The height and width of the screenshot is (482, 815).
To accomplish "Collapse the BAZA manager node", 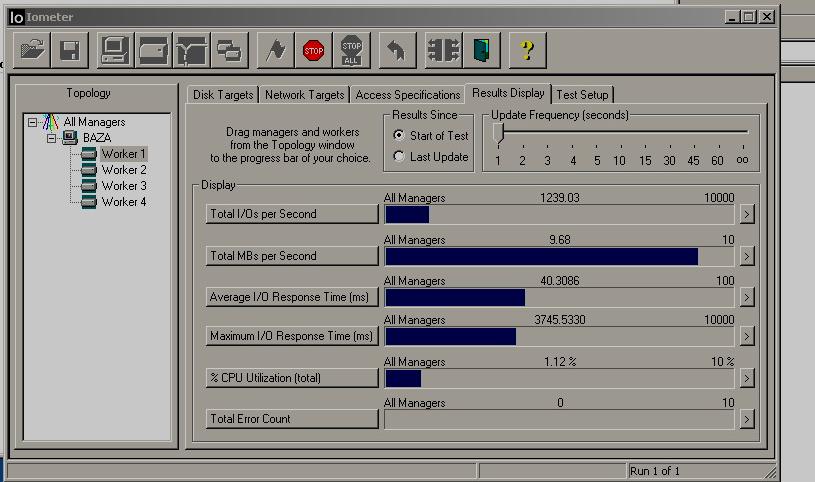I will (48, 138).
